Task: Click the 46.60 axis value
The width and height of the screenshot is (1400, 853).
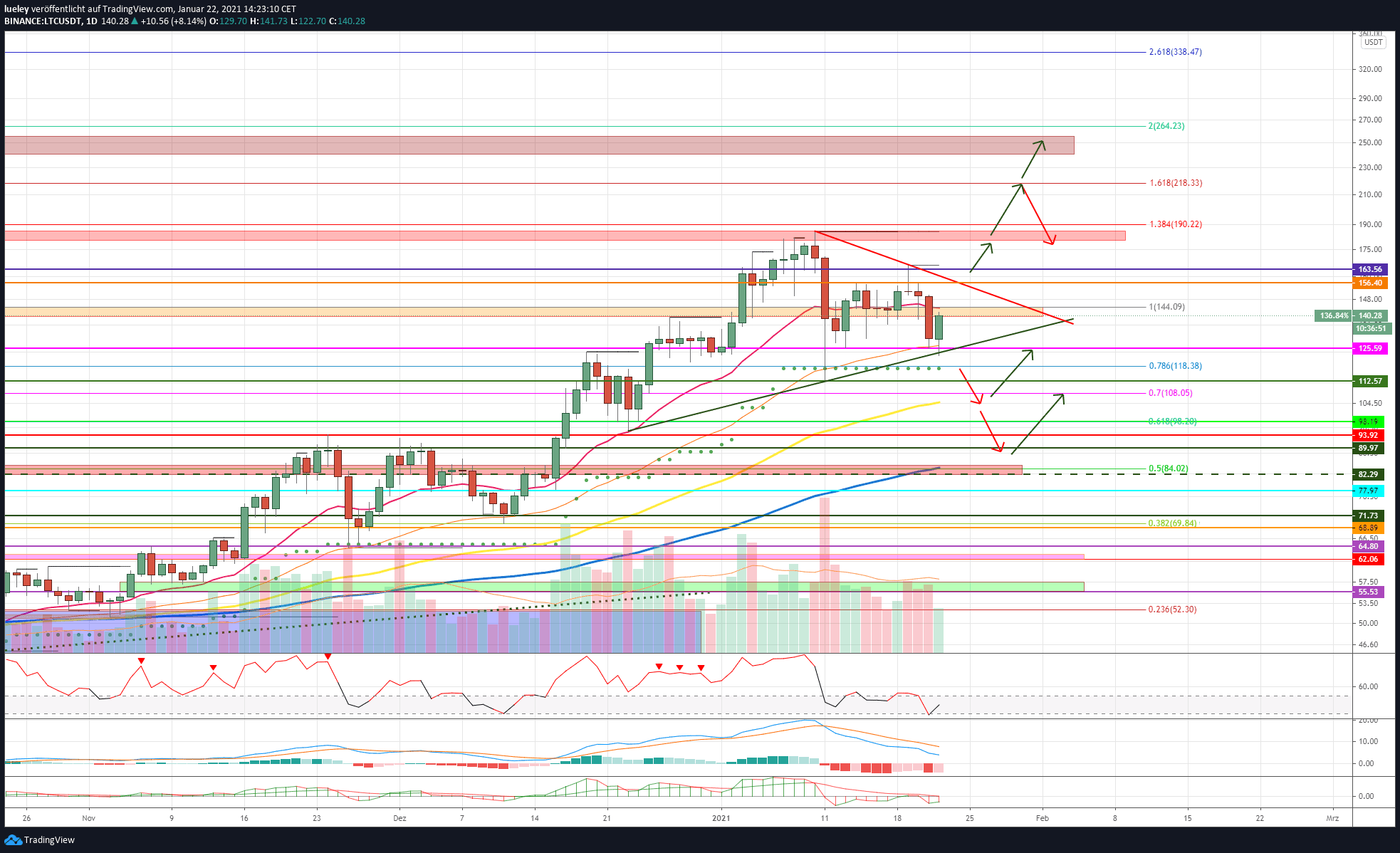Action: (1368, 645)
